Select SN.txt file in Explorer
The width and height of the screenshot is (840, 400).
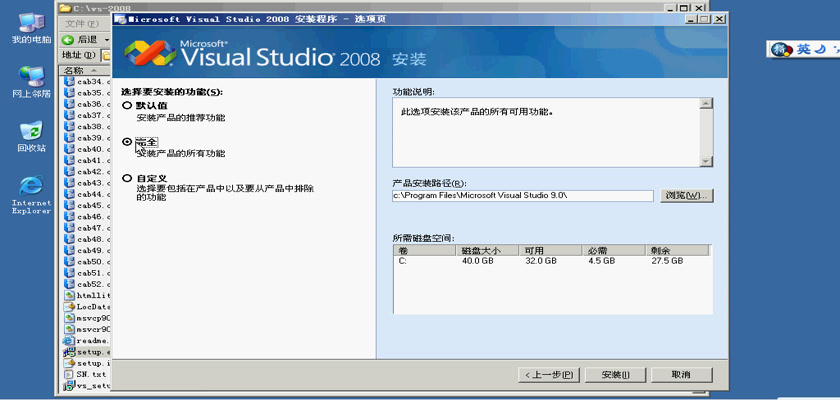[x=86, y=374]
